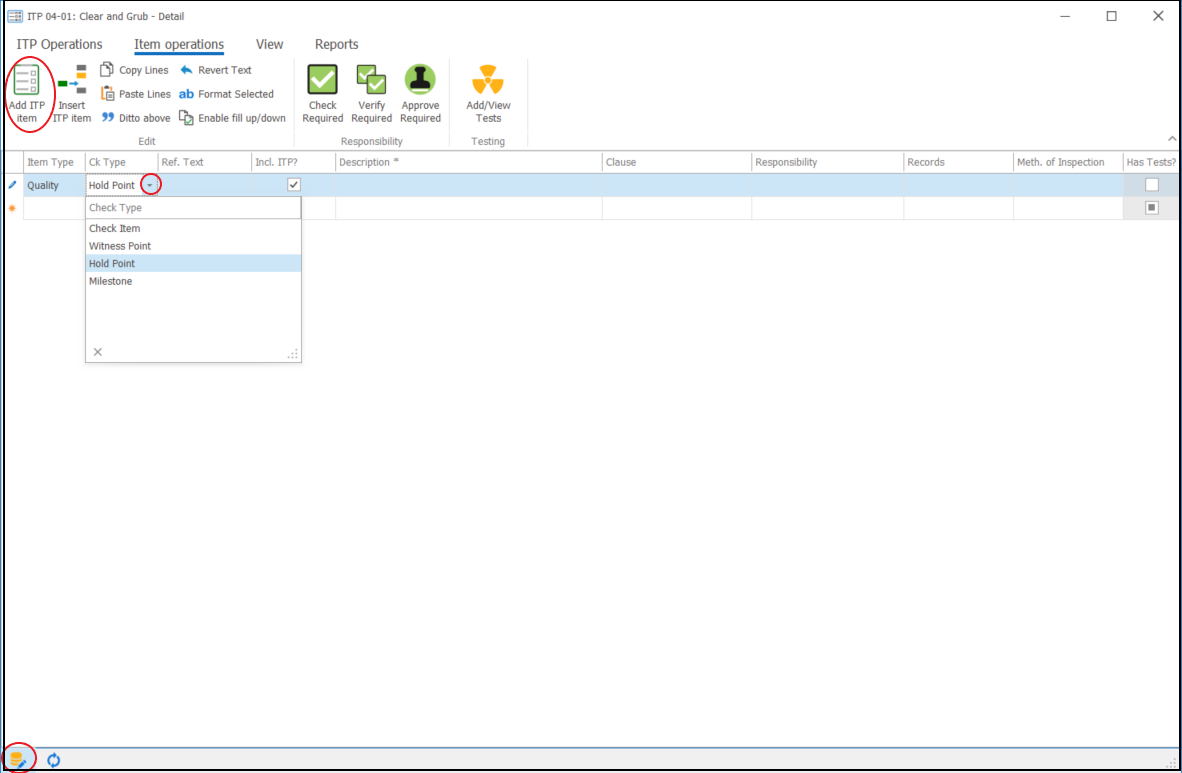The height and width of the screenshot is (773, 1182).
Task: Toggle the Incl. ITP? checkbox
Action: 293,185
